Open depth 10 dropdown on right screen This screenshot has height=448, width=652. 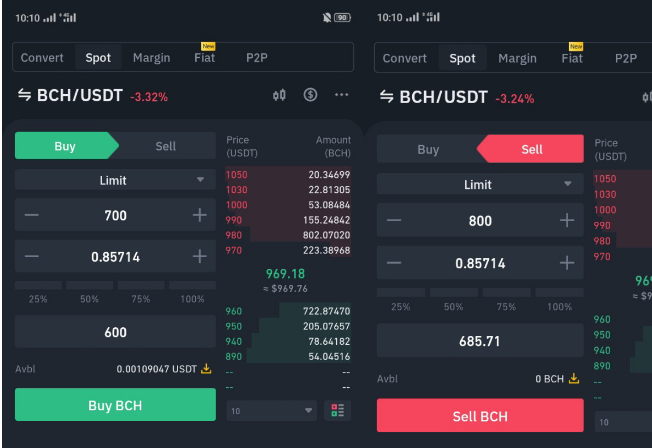tap(623, 422)
